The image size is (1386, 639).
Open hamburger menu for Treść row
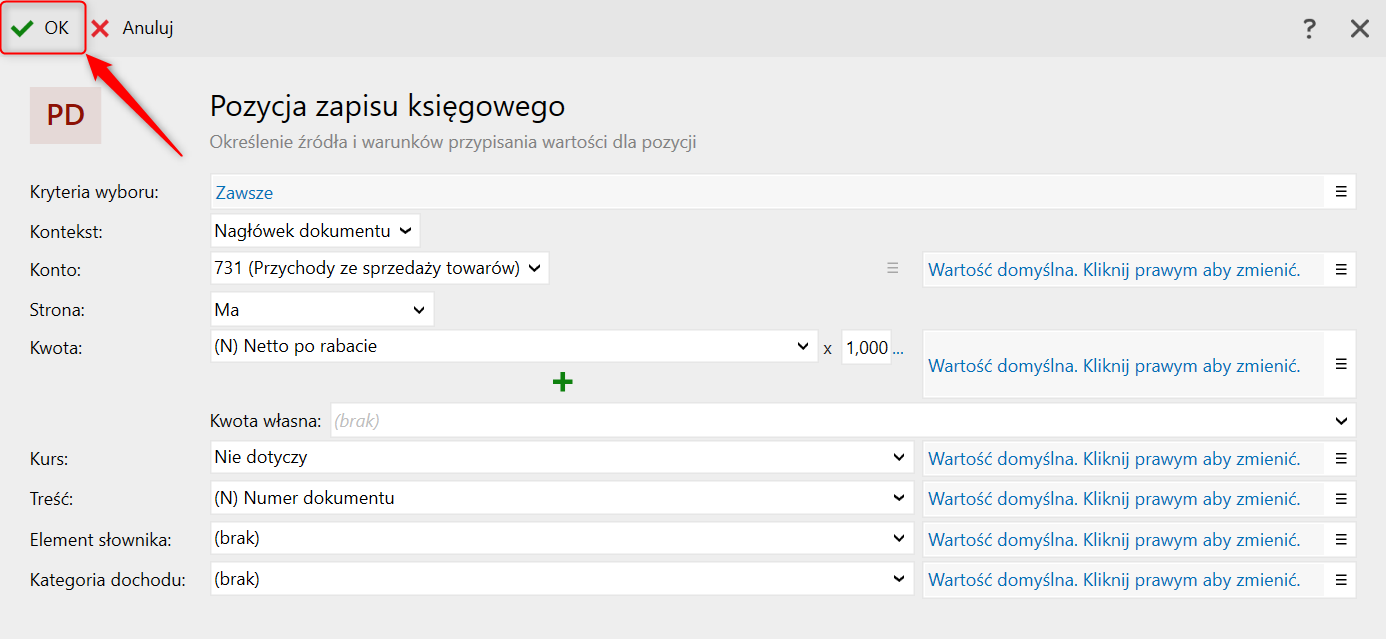1341,499
